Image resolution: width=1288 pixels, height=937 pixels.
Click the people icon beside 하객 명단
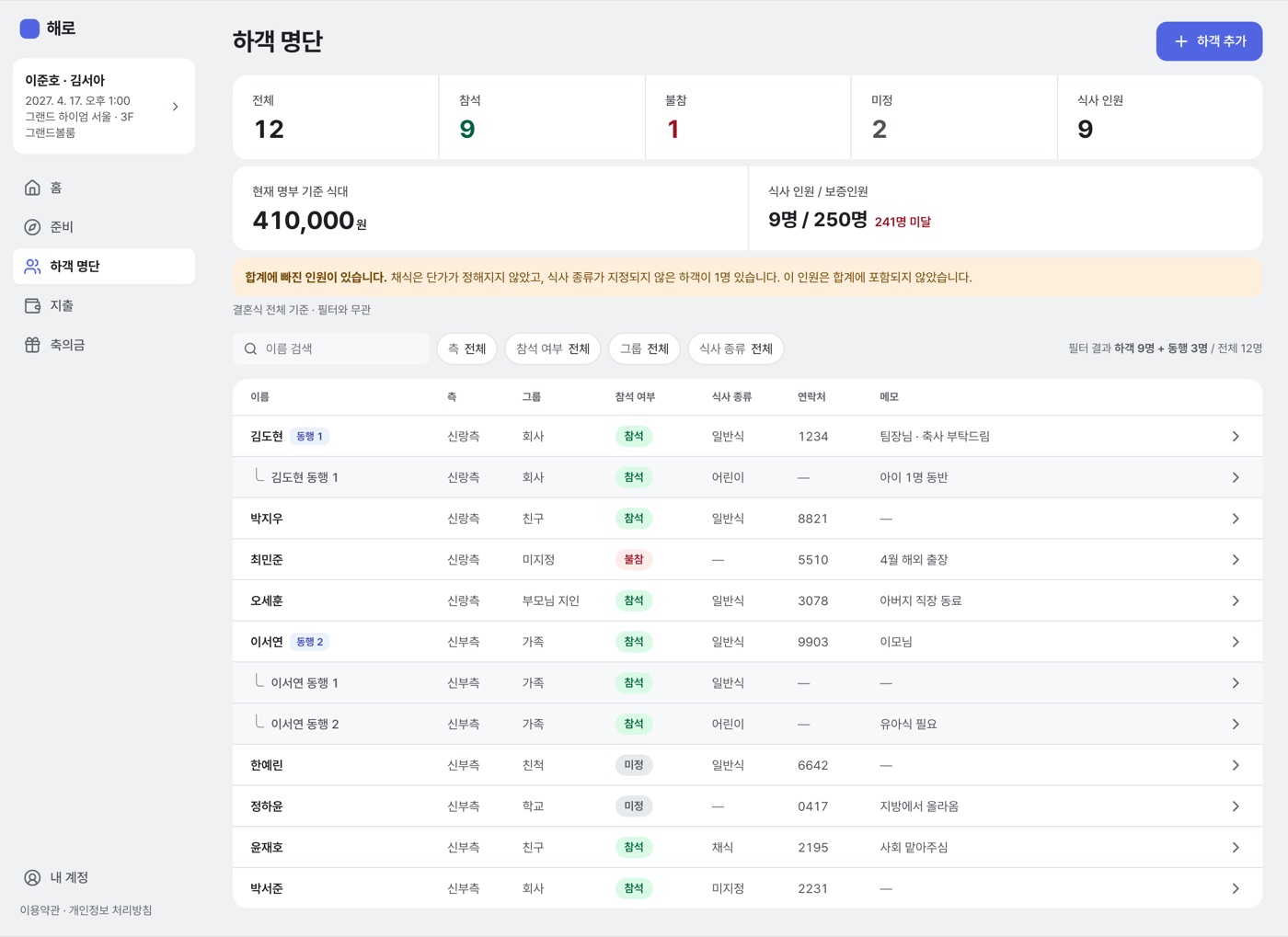pyautogui.click(x=32, y=267)
